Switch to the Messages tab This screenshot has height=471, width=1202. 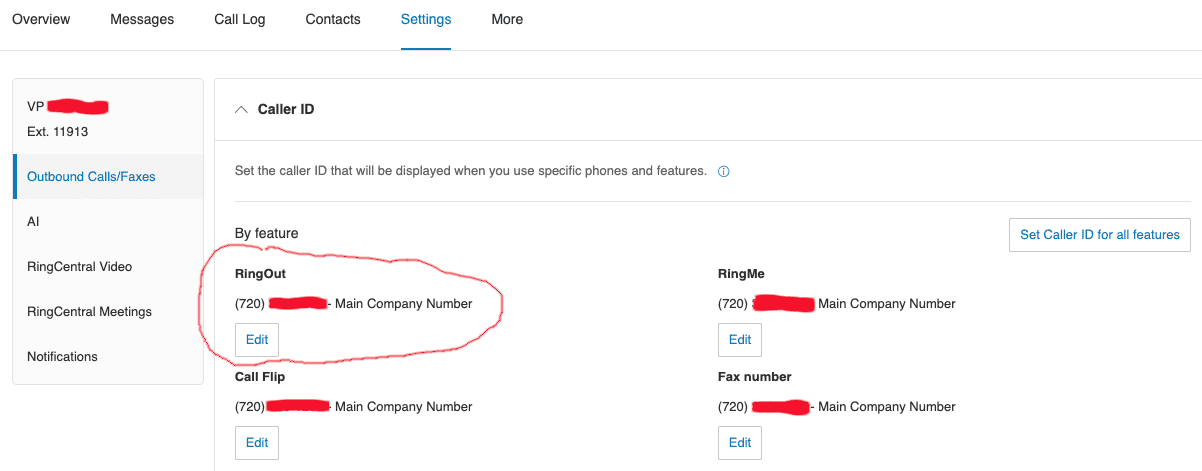[x=142, y=19]
